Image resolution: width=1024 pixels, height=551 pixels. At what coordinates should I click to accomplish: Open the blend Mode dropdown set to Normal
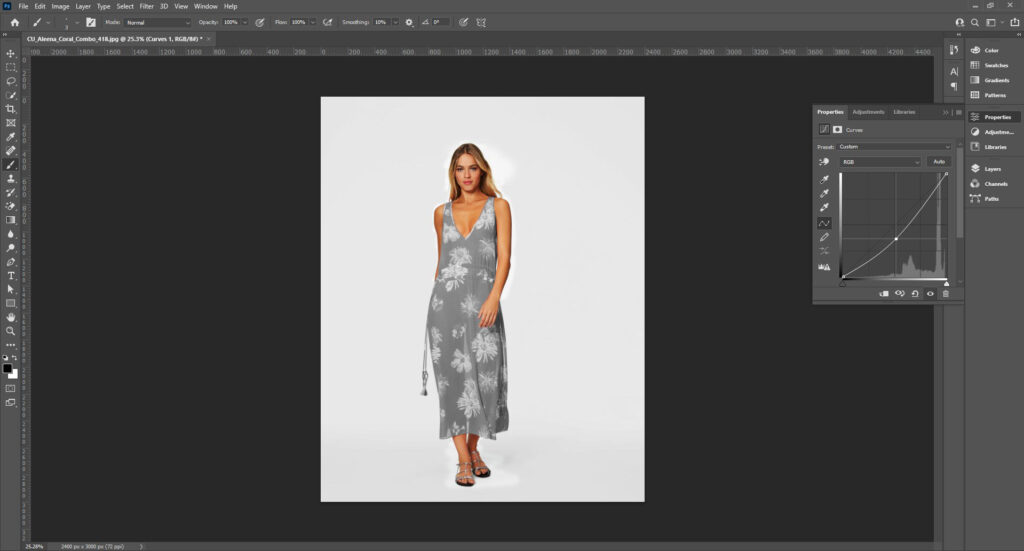pos(158,22)
